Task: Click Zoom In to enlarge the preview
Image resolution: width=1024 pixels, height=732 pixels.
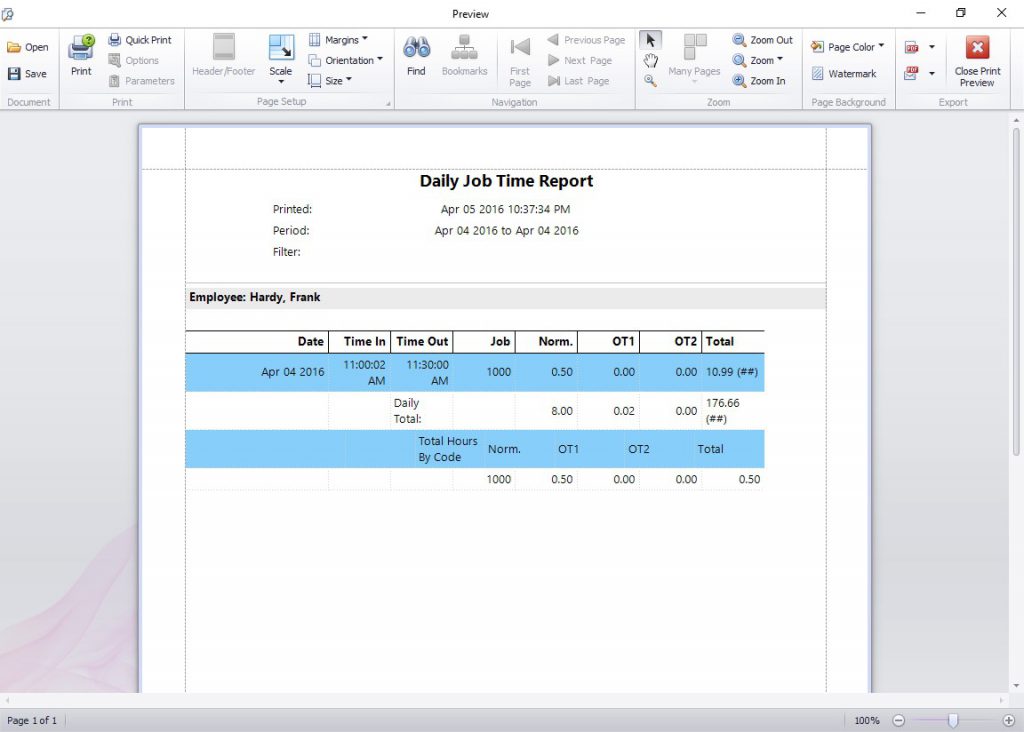Action: pos(762,81)
